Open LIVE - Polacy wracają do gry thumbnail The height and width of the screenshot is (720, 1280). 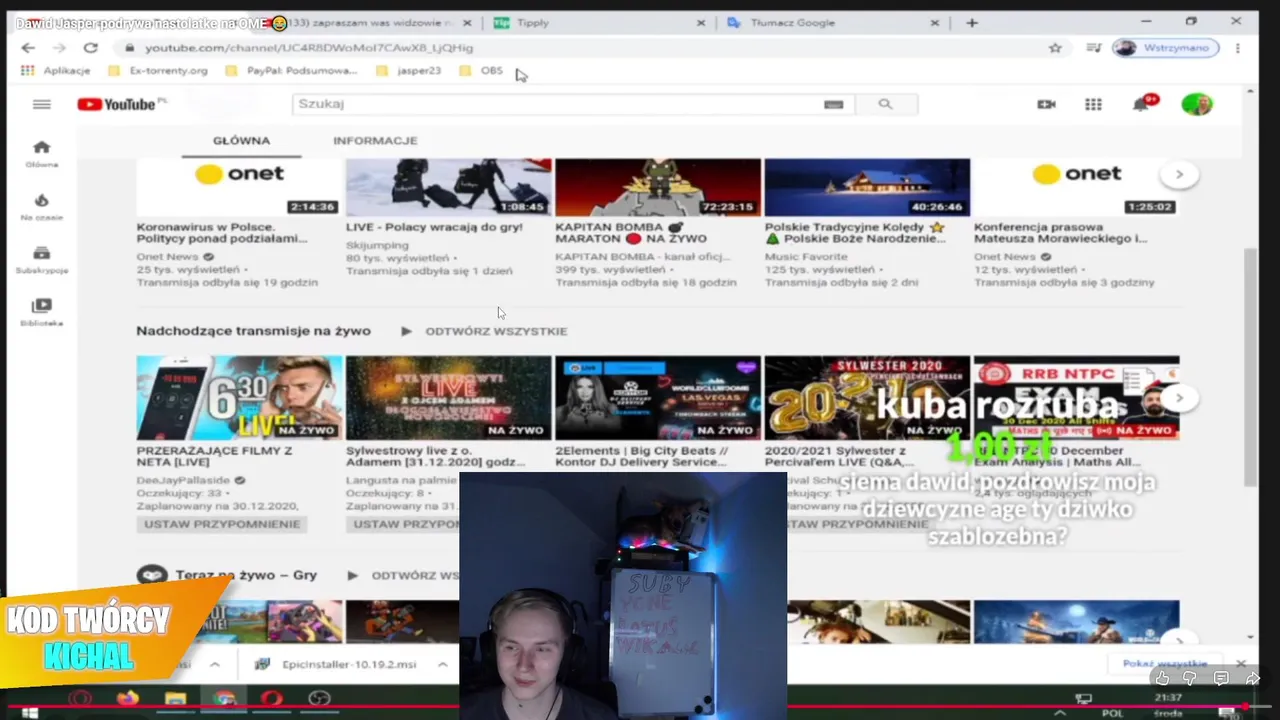448,187
